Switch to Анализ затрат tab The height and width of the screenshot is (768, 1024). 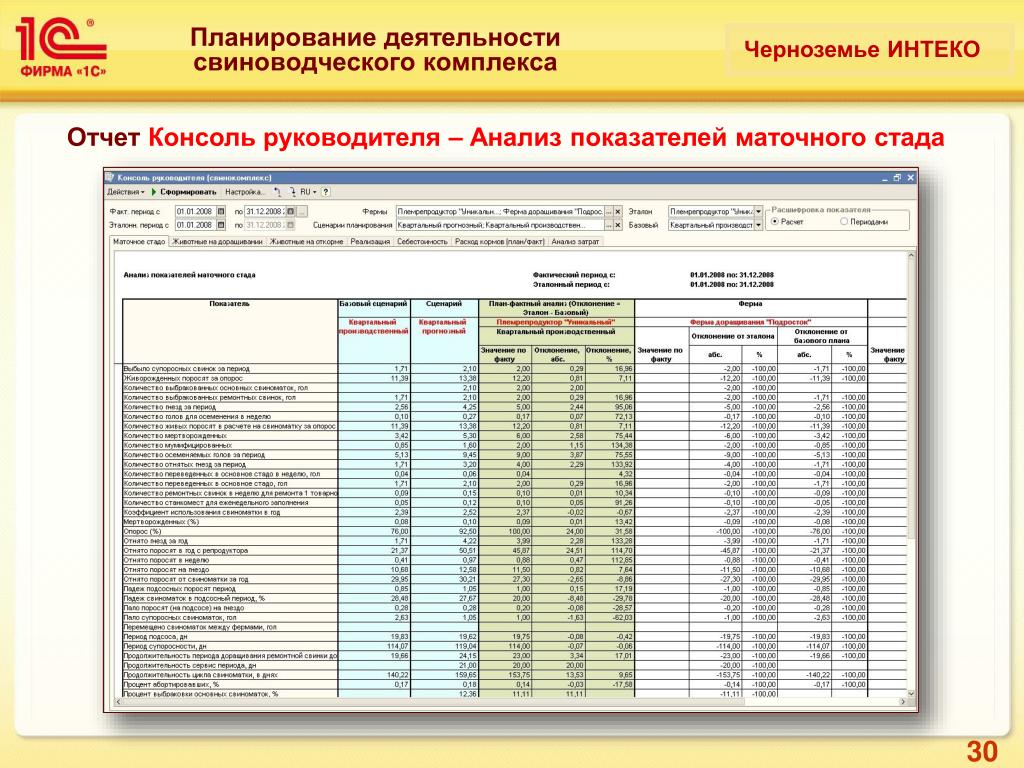pos(575,242)
